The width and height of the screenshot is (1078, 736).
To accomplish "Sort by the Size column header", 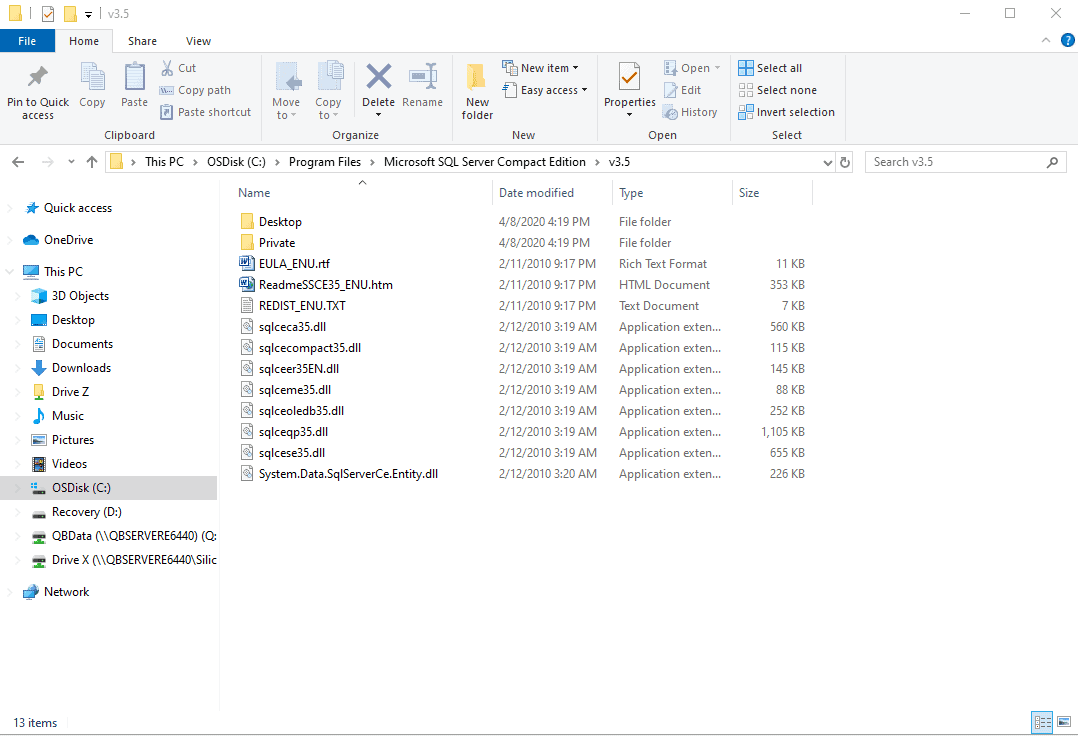I will pos(772,193).
